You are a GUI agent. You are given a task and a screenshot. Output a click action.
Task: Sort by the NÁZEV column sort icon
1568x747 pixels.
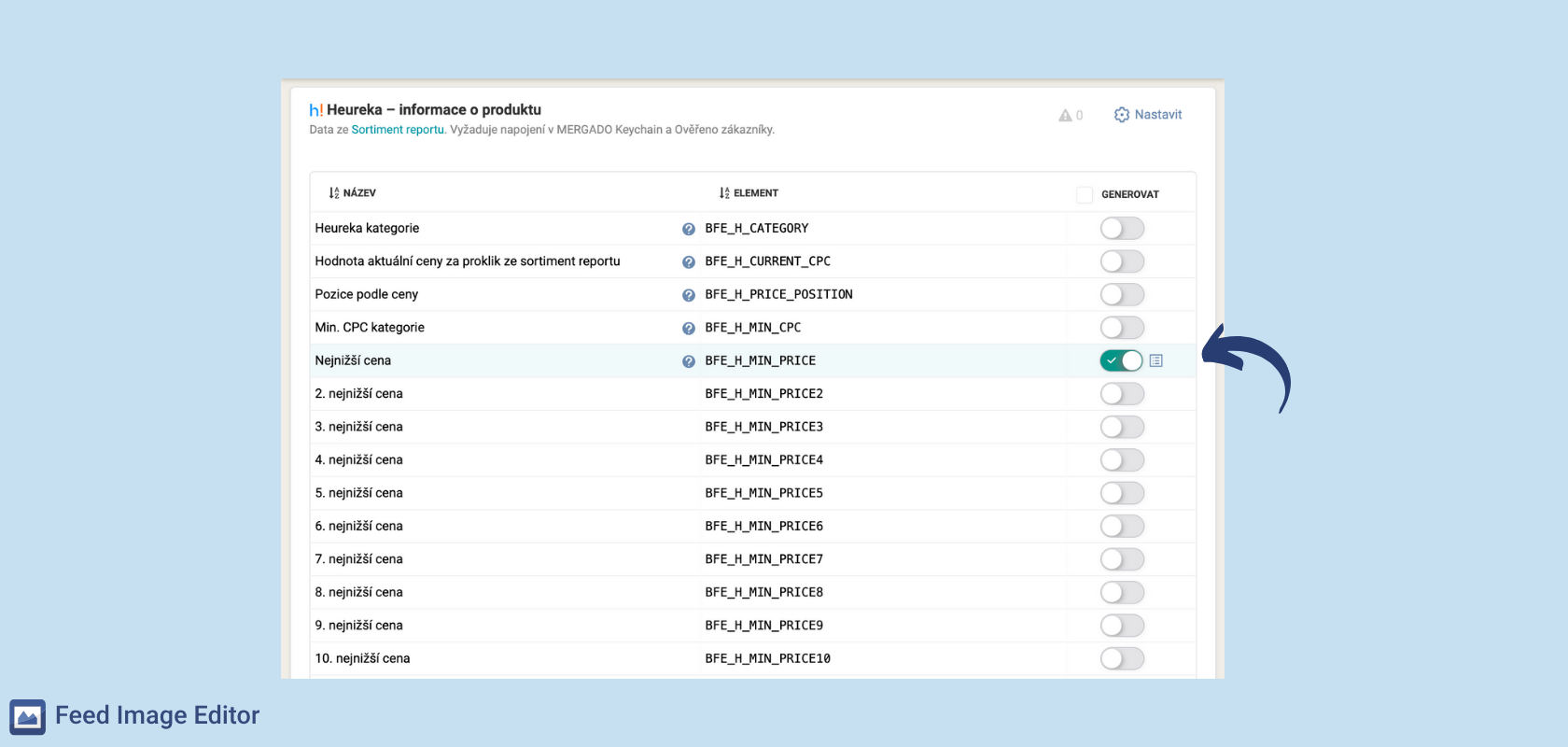334,193
